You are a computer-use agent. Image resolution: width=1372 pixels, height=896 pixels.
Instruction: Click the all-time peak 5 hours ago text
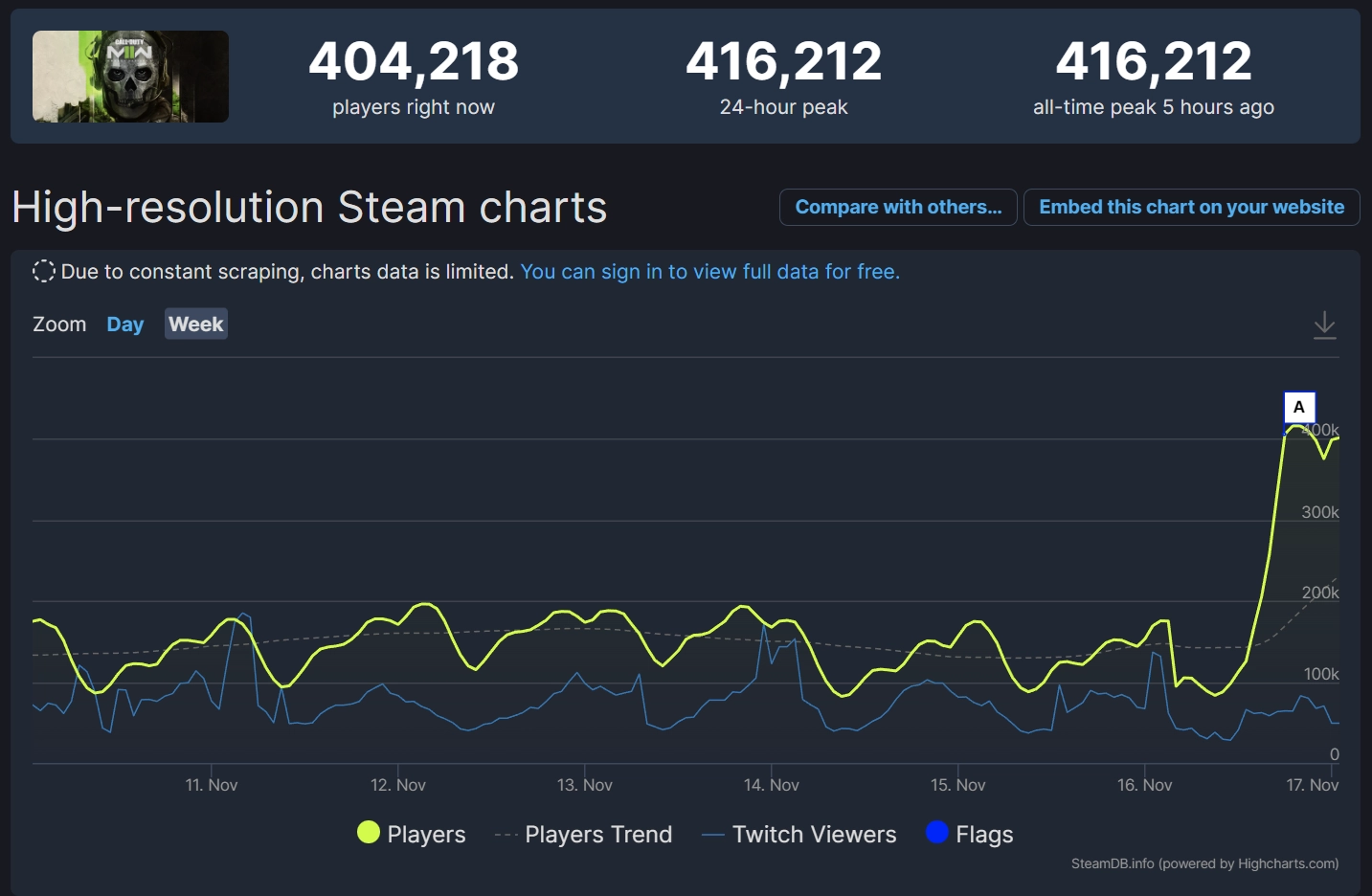tap(1154, 107)
